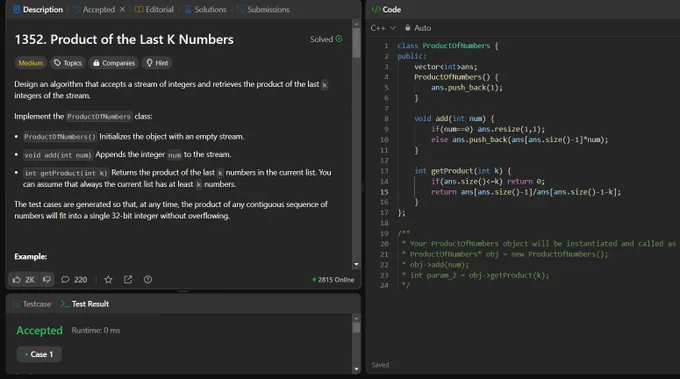Click the 2815 Online indicator
Viewport: 680px width, 379px height.
coord(333,280)
